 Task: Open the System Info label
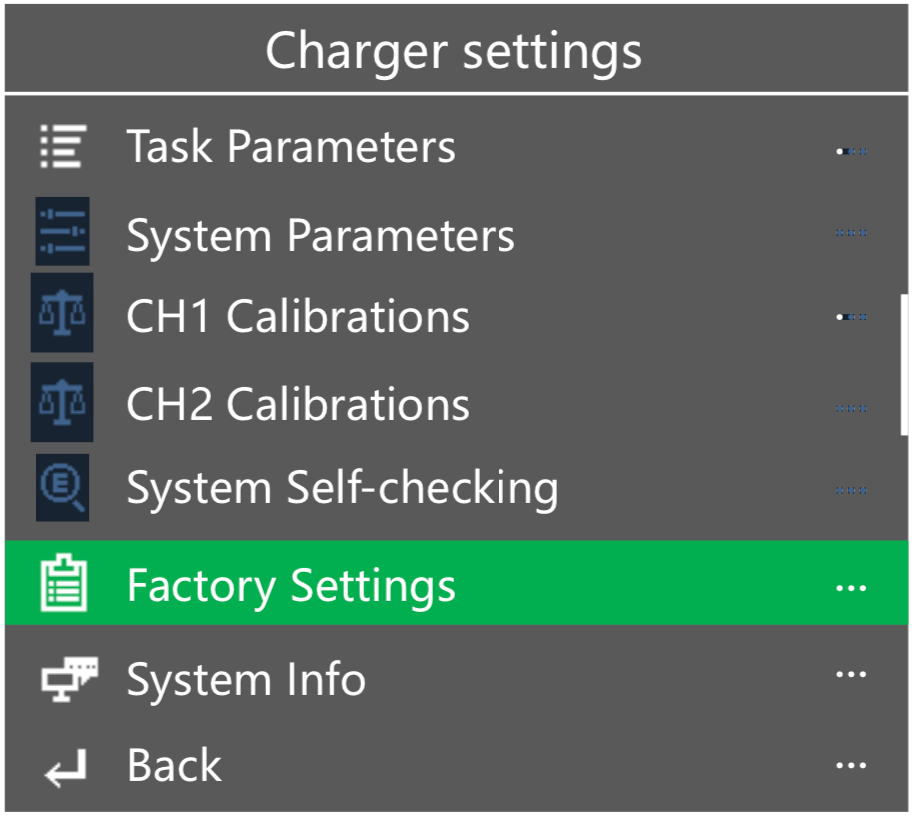pos(246,680)
